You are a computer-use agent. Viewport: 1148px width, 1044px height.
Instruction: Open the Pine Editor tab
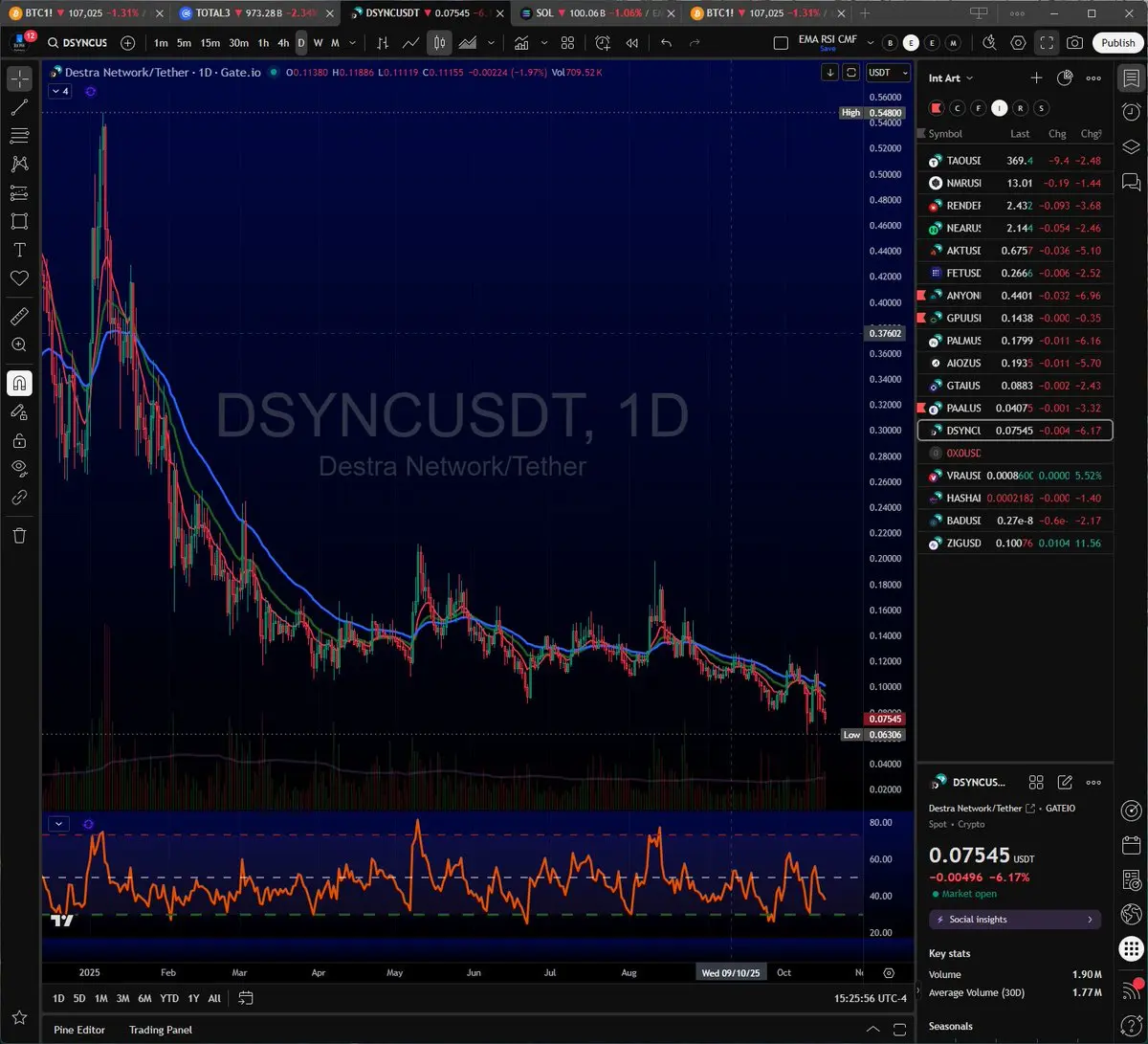point(79,1030)
